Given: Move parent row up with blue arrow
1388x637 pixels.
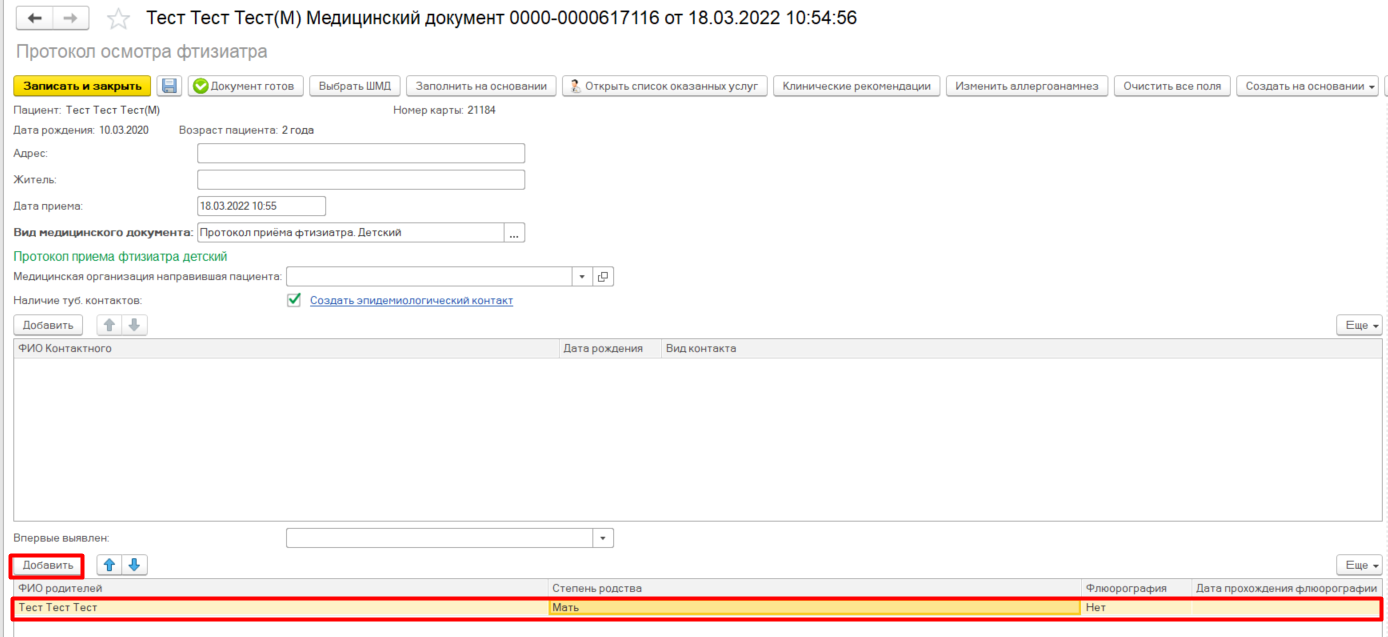Looking at the screenshot, I should click(x=109, y=565).
